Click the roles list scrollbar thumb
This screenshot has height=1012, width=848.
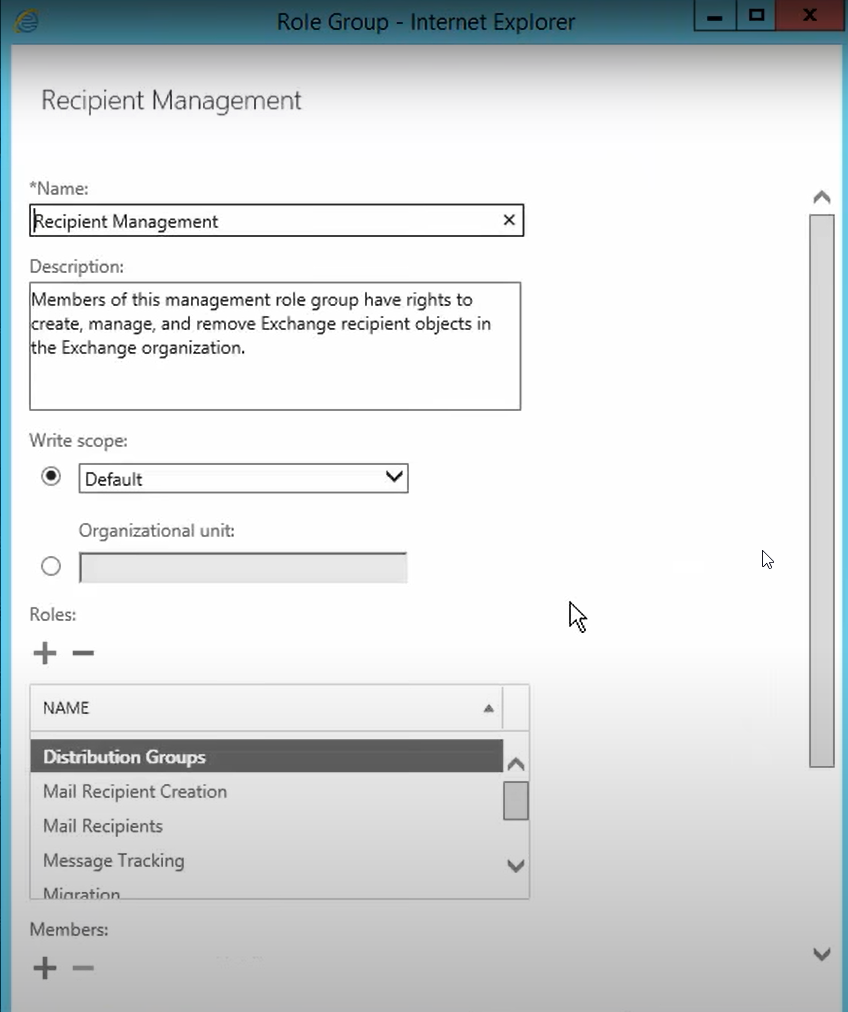[x=516, y=800]
